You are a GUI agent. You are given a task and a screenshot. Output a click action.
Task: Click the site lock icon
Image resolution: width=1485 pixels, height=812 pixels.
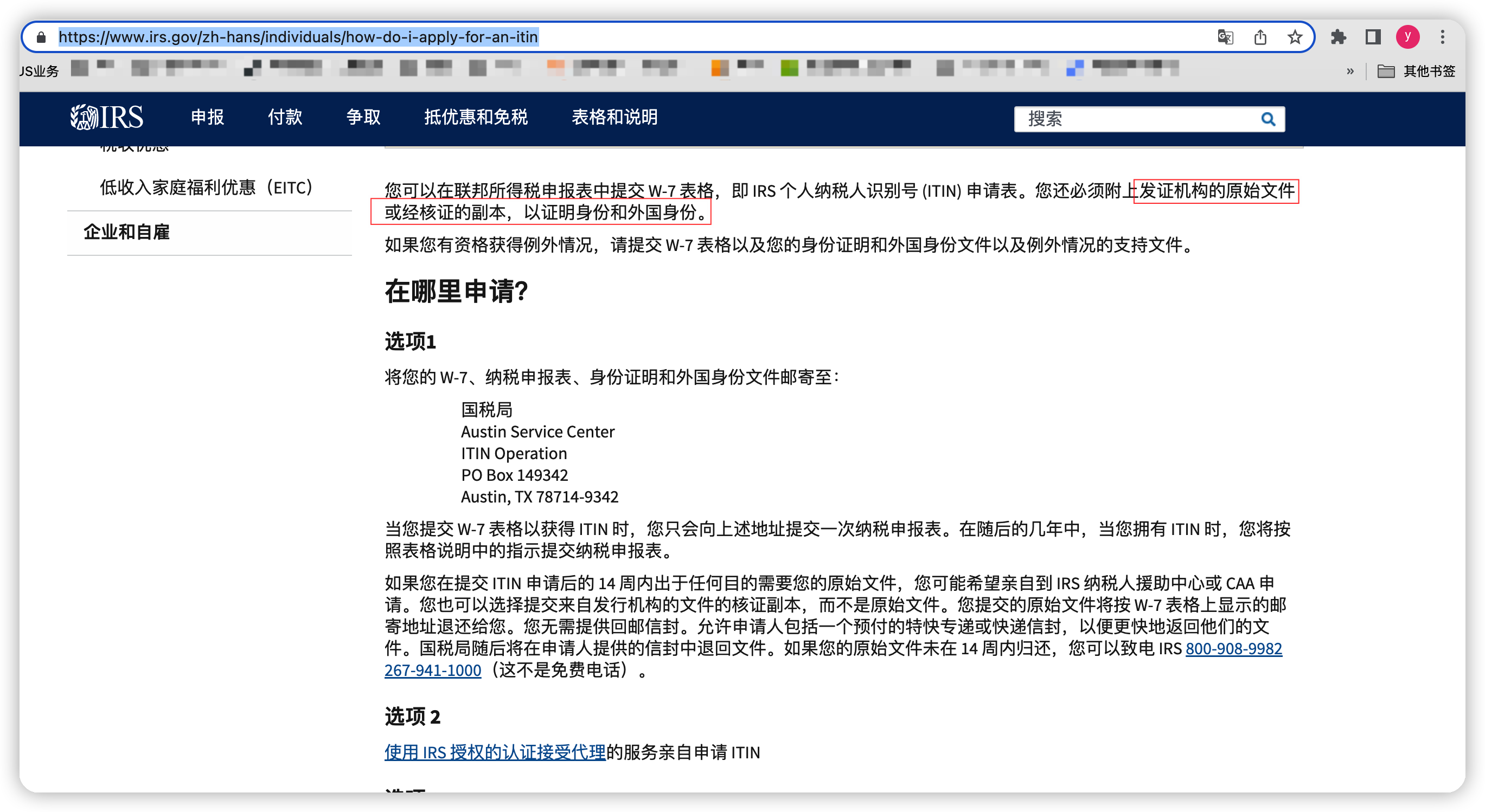pyautogui.click(x=41, y=37)
